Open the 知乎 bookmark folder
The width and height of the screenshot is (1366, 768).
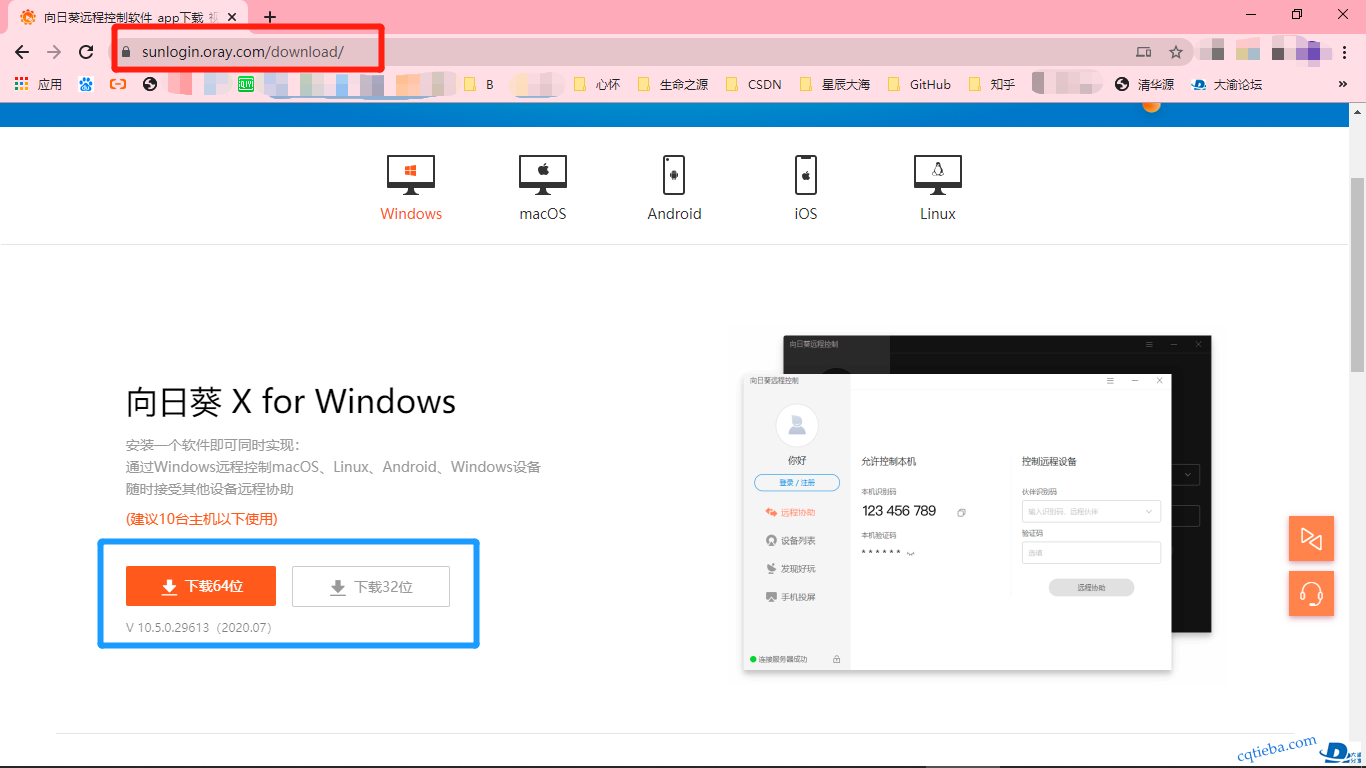pos(992,85)
